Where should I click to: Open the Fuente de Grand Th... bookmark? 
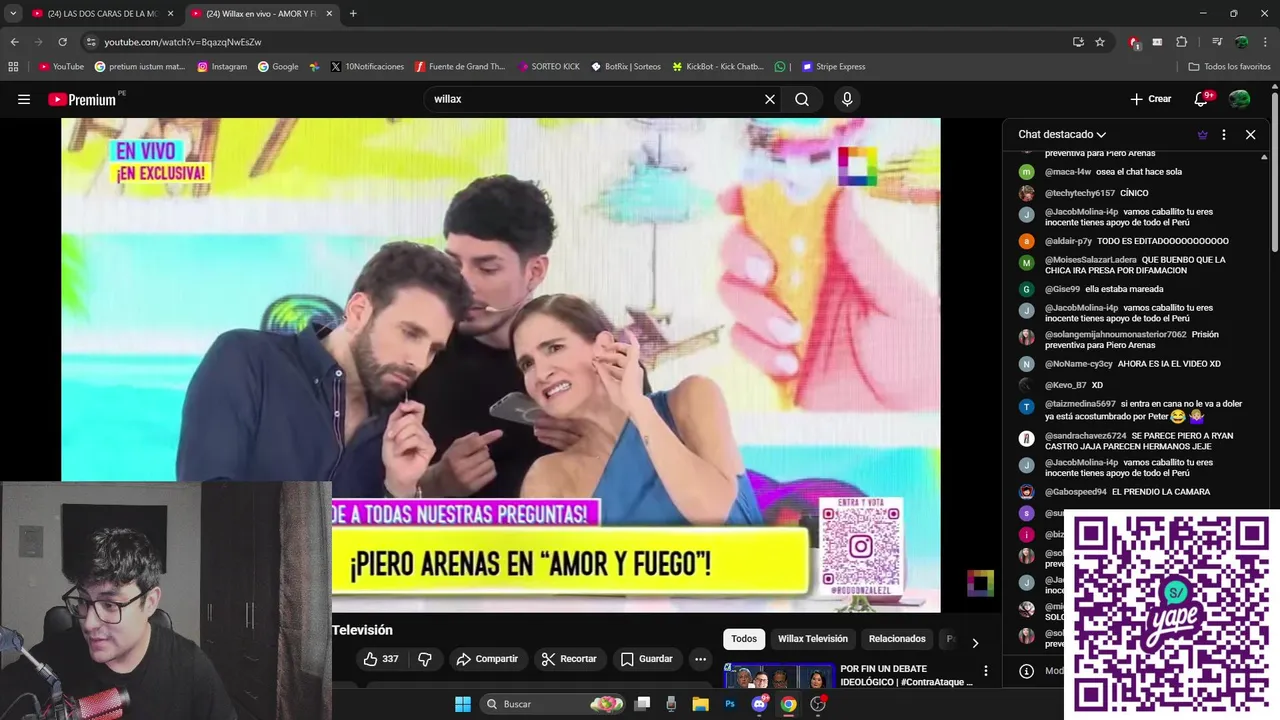click(x=460, y=66)
